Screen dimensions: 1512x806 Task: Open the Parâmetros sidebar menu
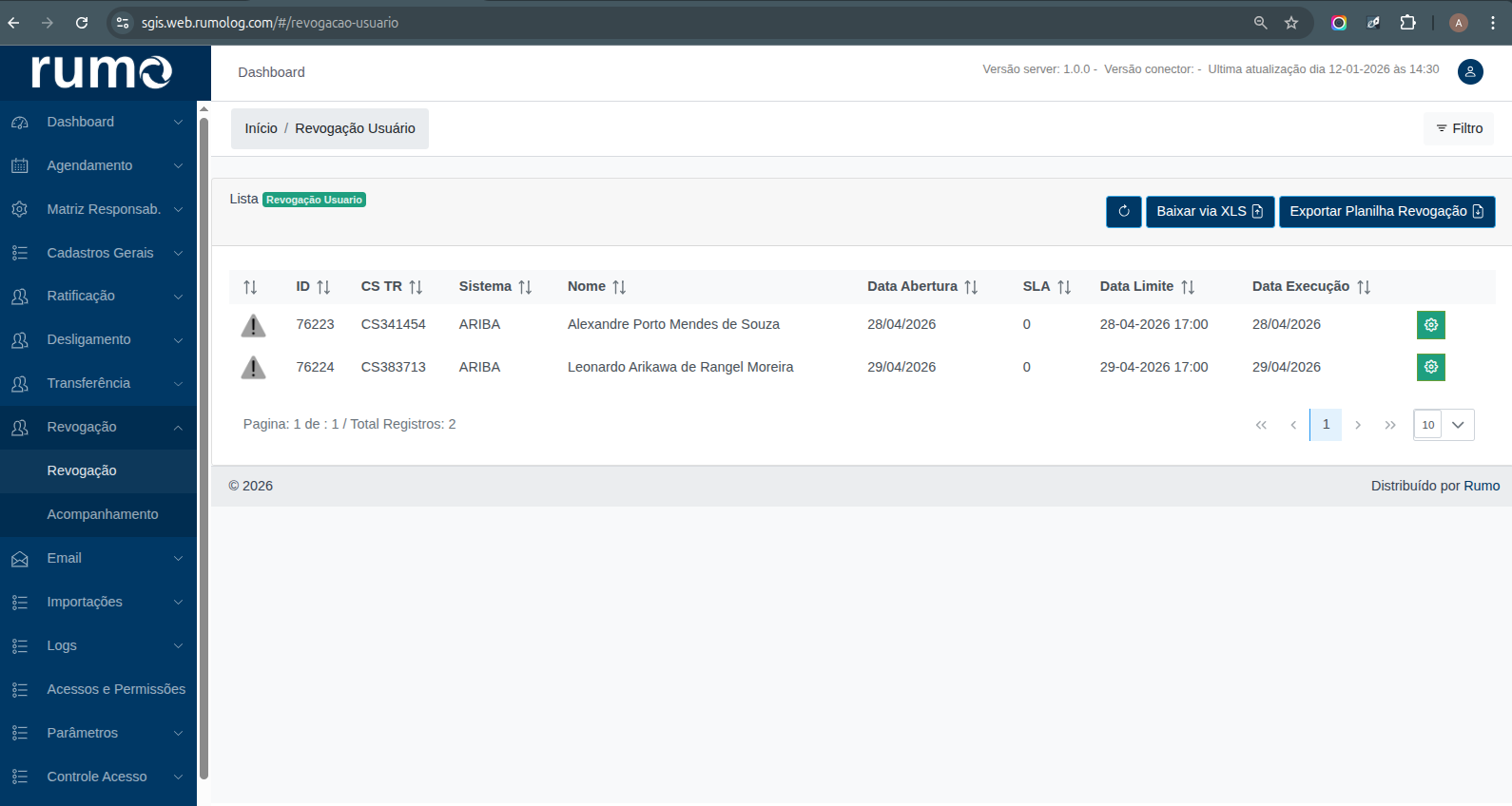[98, 734]
